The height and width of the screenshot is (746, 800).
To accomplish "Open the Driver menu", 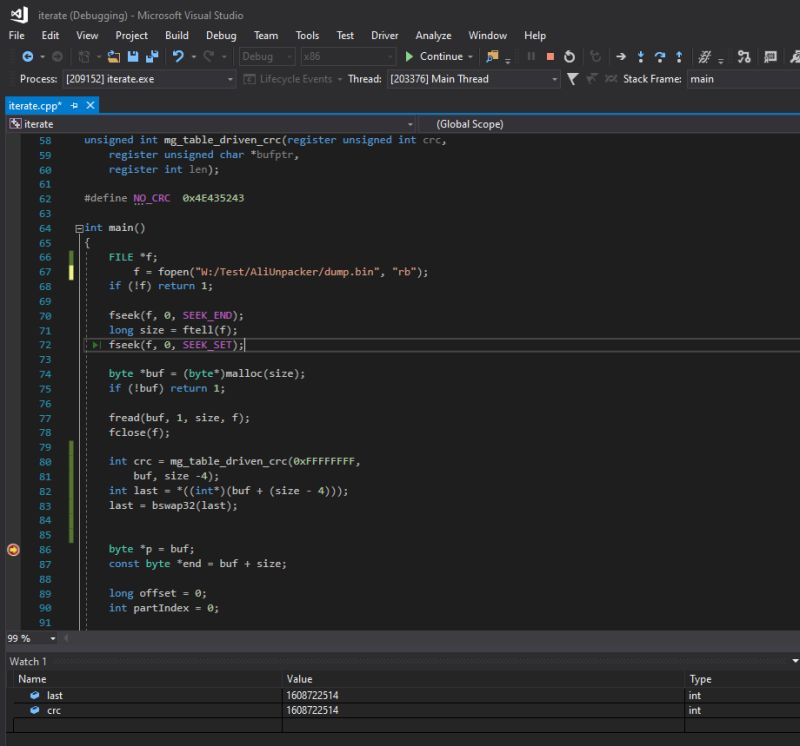I will [x=384, y=34].
